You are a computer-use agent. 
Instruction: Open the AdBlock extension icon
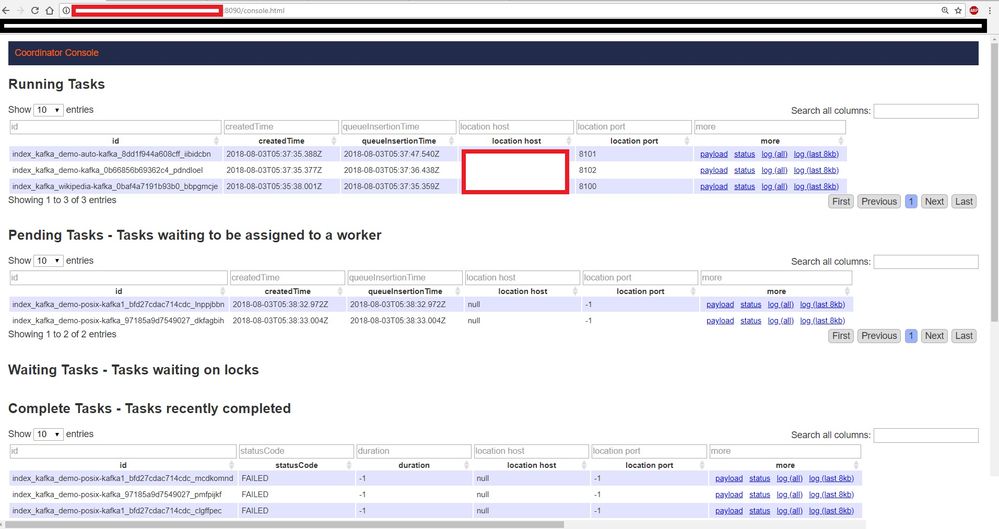973,9
